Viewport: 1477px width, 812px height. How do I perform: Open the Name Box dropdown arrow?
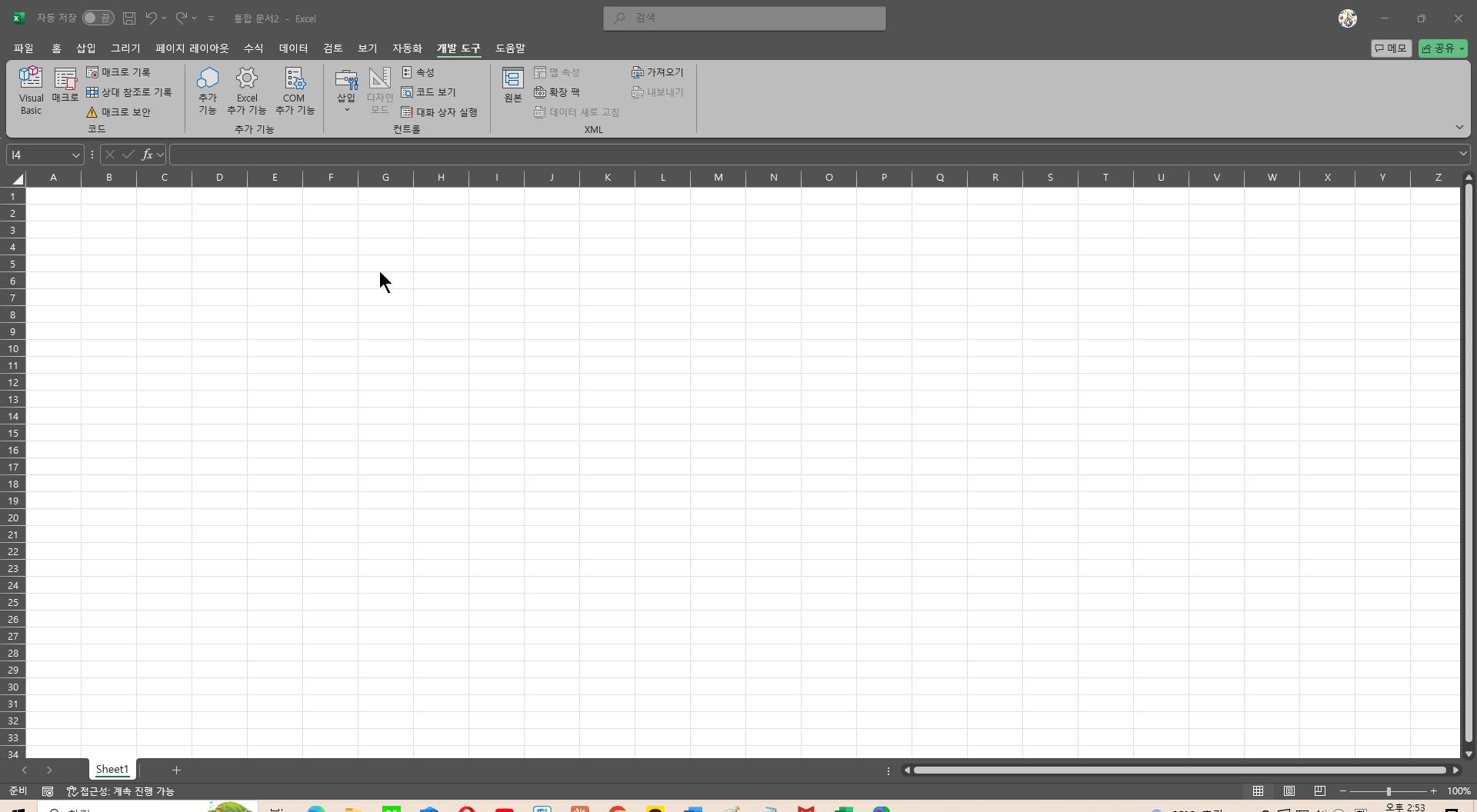pyautogui.click(x=75, y=155)
